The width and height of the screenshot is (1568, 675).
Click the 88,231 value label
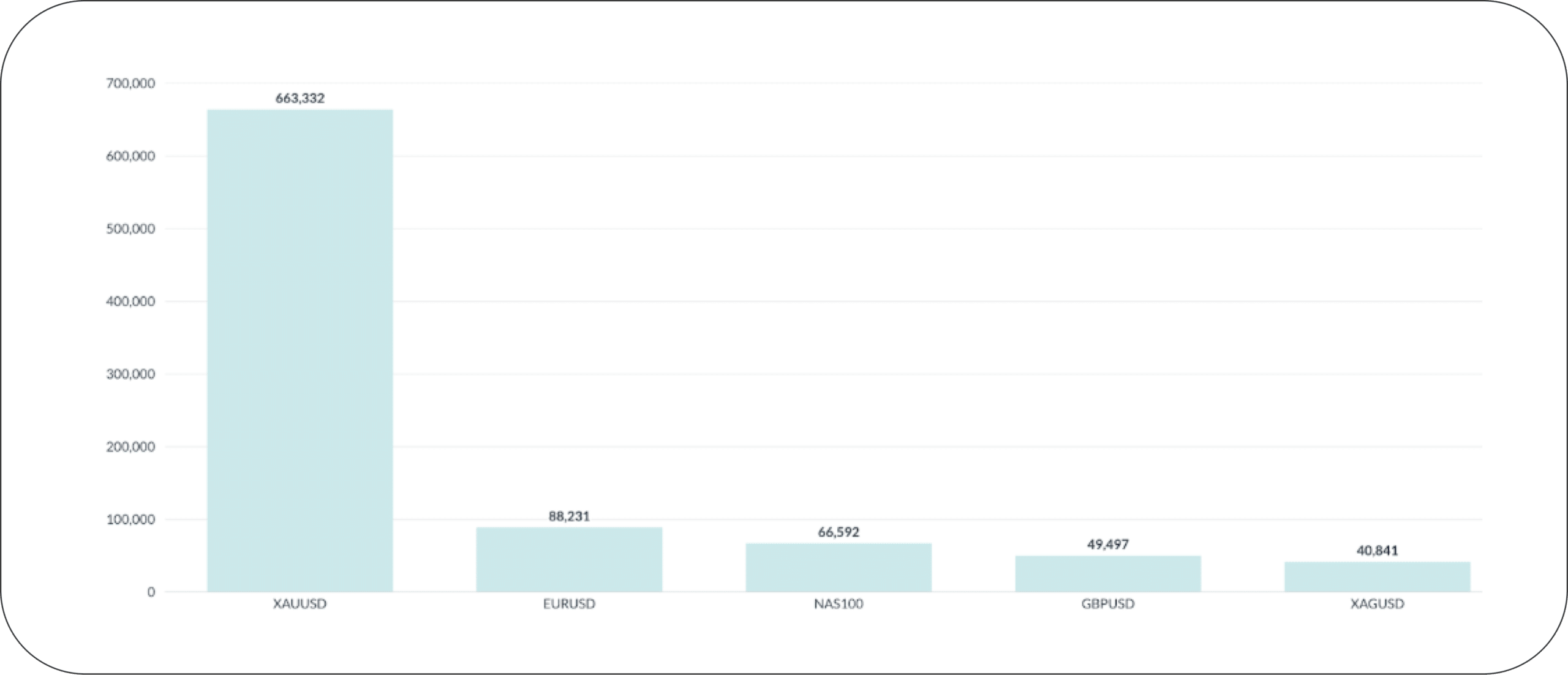coord(569,516)
